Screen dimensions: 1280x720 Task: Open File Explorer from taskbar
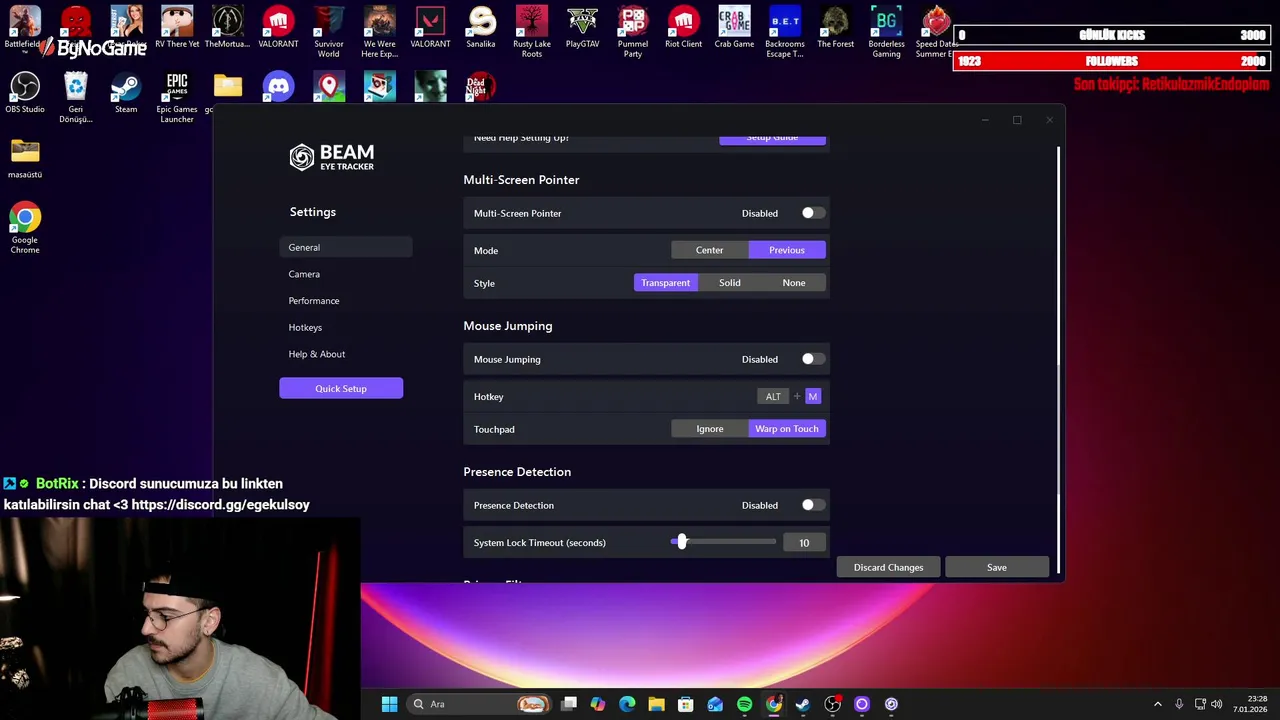[x=656, y=704]
